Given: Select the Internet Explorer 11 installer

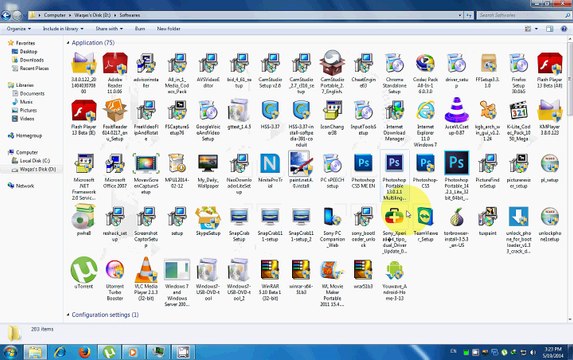Looking at the screenshot, I should pos(425,111).
